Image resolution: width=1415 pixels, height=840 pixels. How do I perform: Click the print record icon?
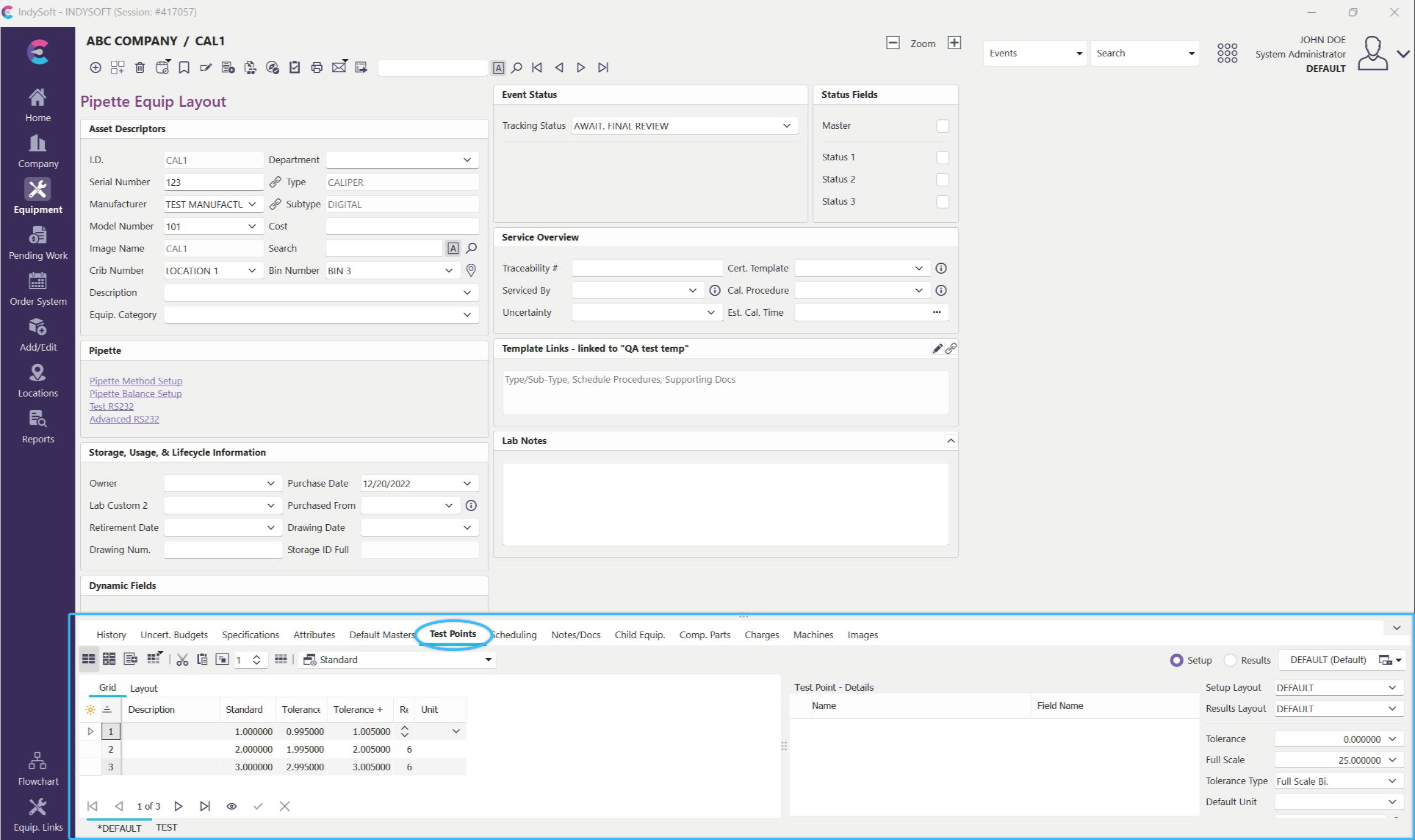[x=316, y=68]
